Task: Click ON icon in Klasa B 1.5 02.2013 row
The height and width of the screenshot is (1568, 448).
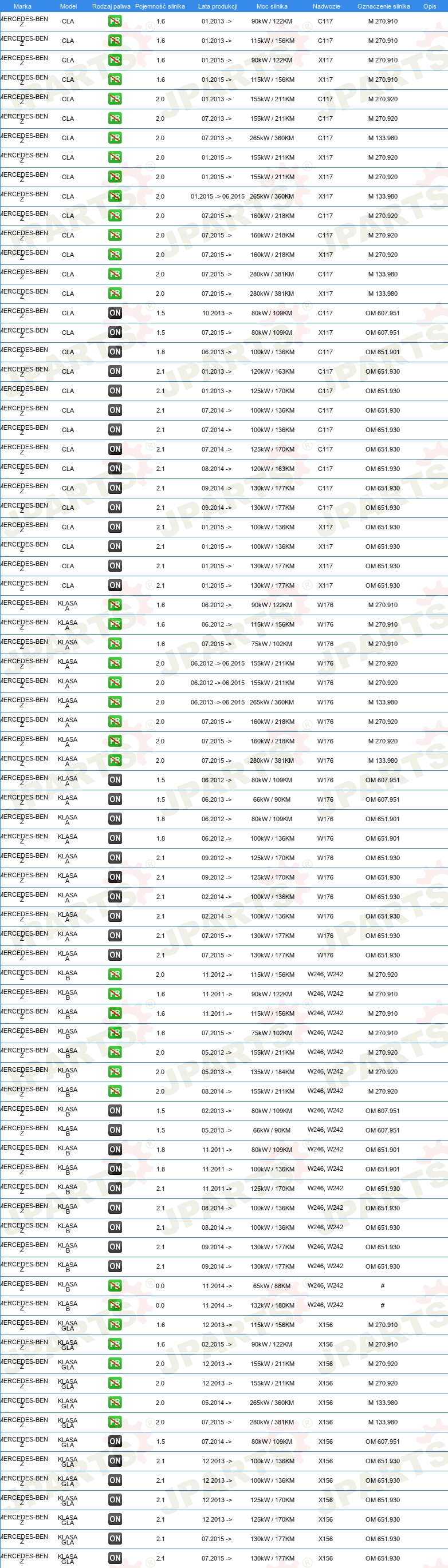Action: pos(115,1110)
